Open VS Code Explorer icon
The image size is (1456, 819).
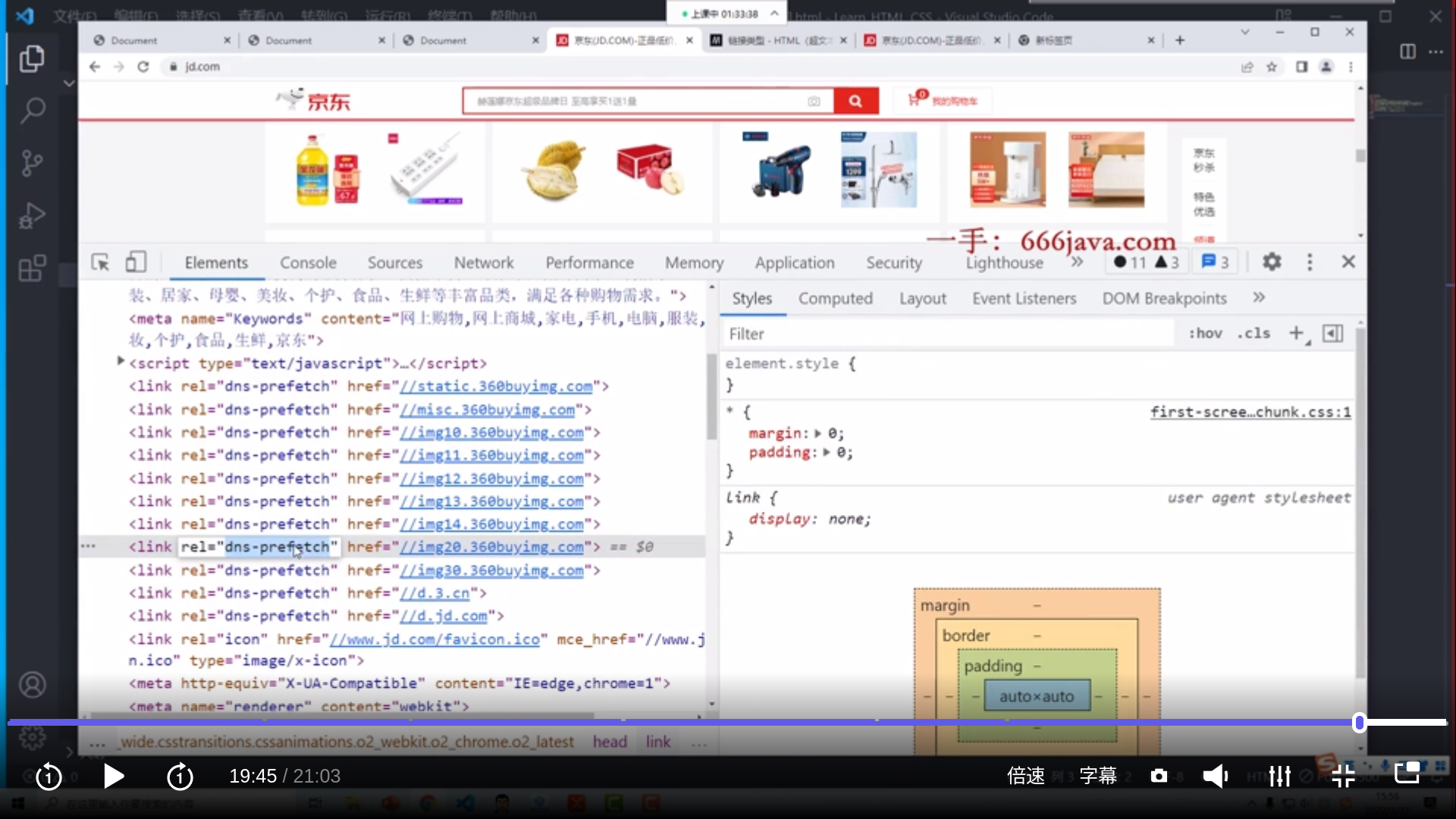(32, 59)
